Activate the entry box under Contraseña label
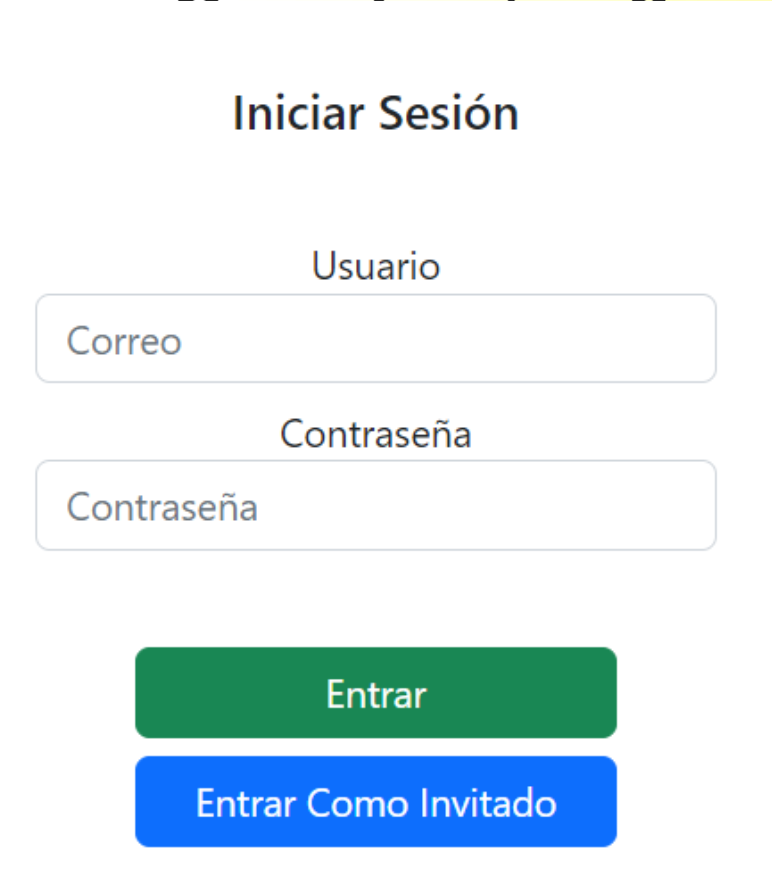This screenshot has height=891, width=772. tap(376, 505)
